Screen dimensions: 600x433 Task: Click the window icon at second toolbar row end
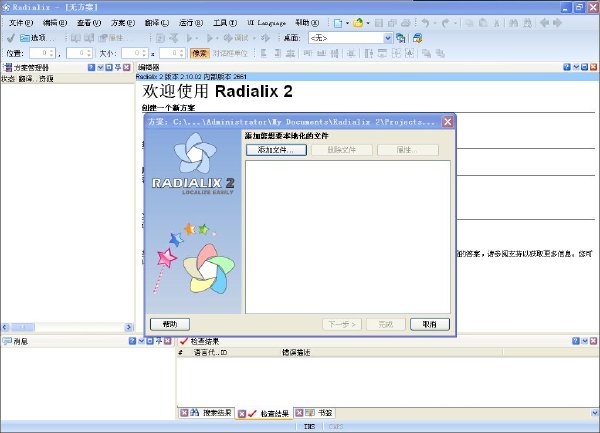coord(417,38)
